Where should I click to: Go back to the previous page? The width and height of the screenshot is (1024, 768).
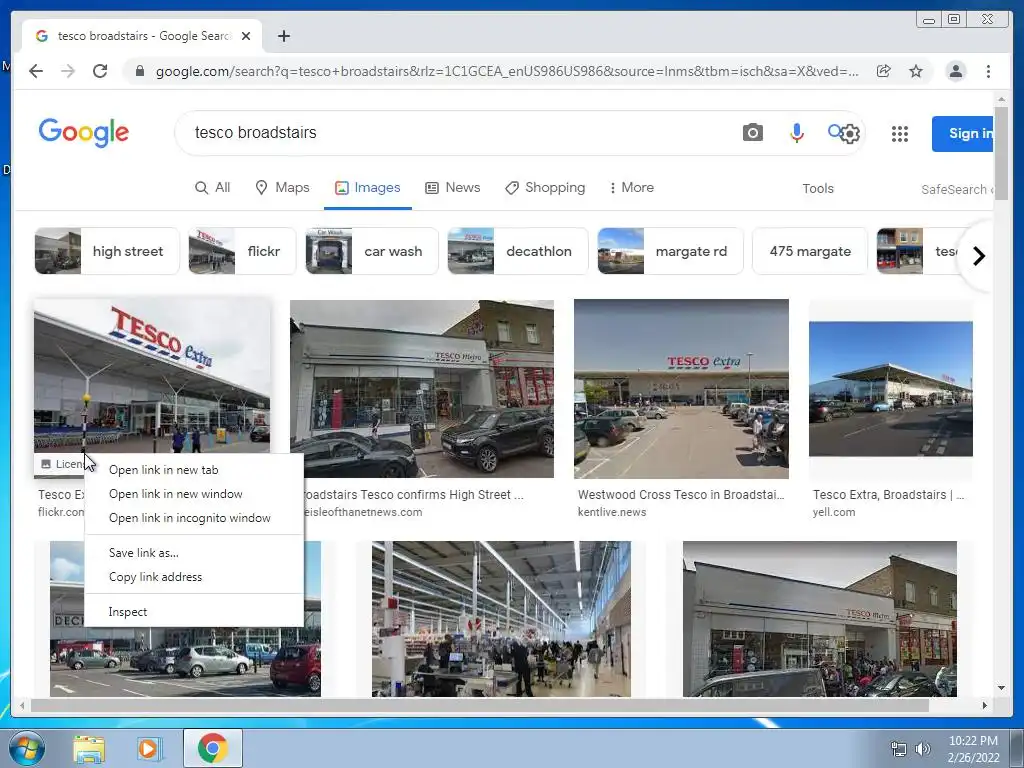(x=36, y=71)
